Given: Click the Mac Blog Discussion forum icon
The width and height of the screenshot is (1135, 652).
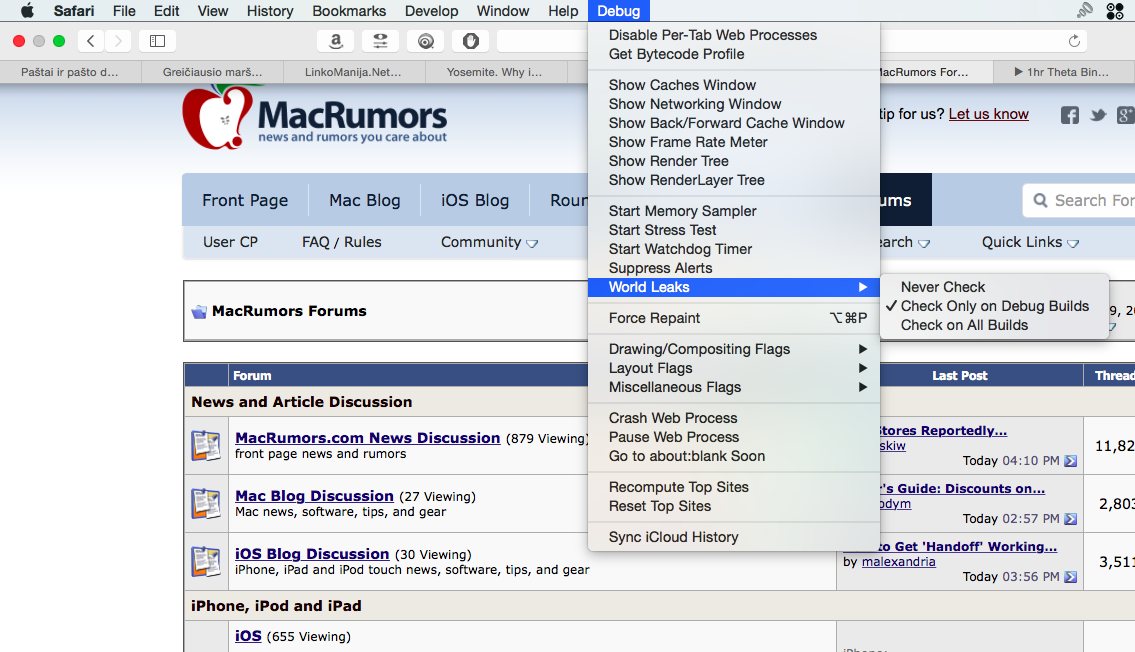Looking at the screenshot, I should click(x=206, y=503).
